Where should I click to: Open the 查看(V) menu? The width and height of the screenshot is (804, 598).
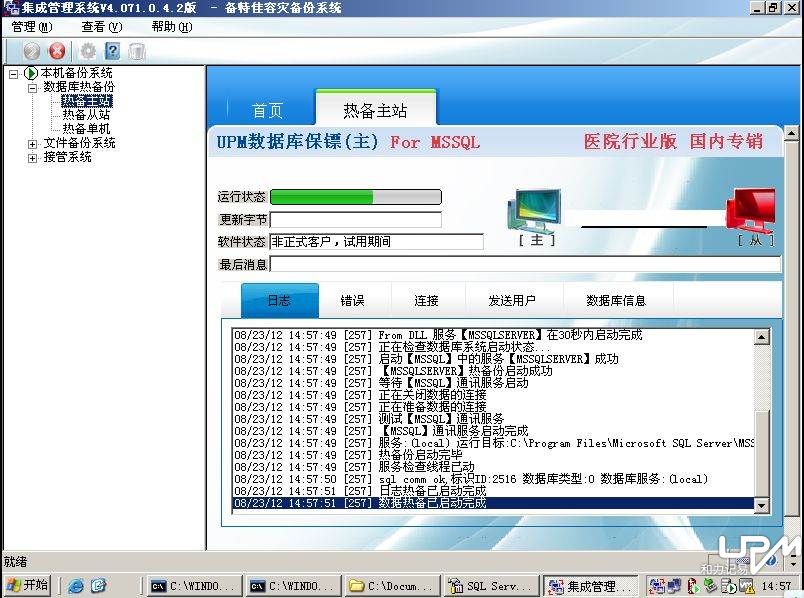(x=102, y=27)
